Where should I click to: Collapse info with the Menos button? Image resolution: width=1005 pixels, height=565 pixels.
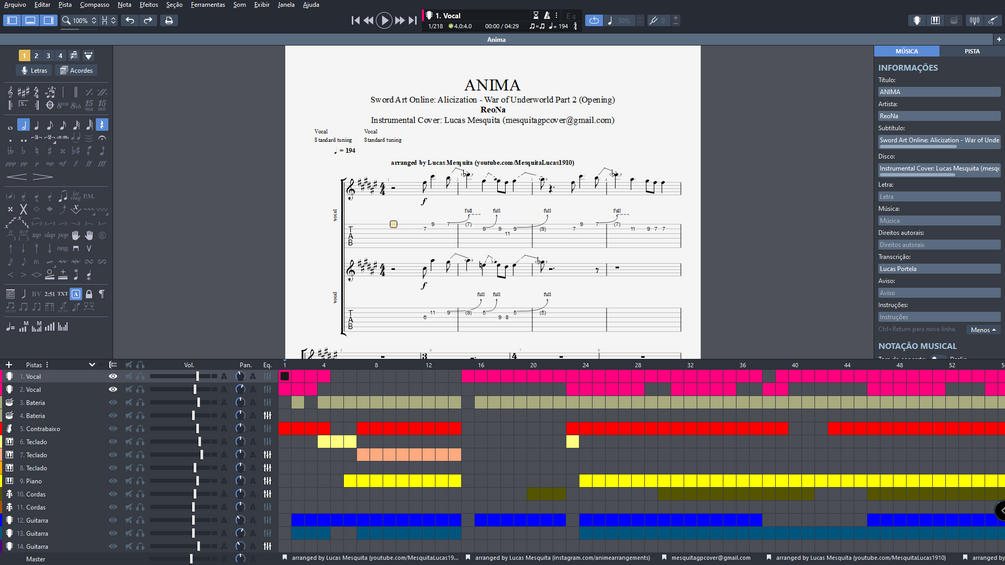tap(983, 330)
